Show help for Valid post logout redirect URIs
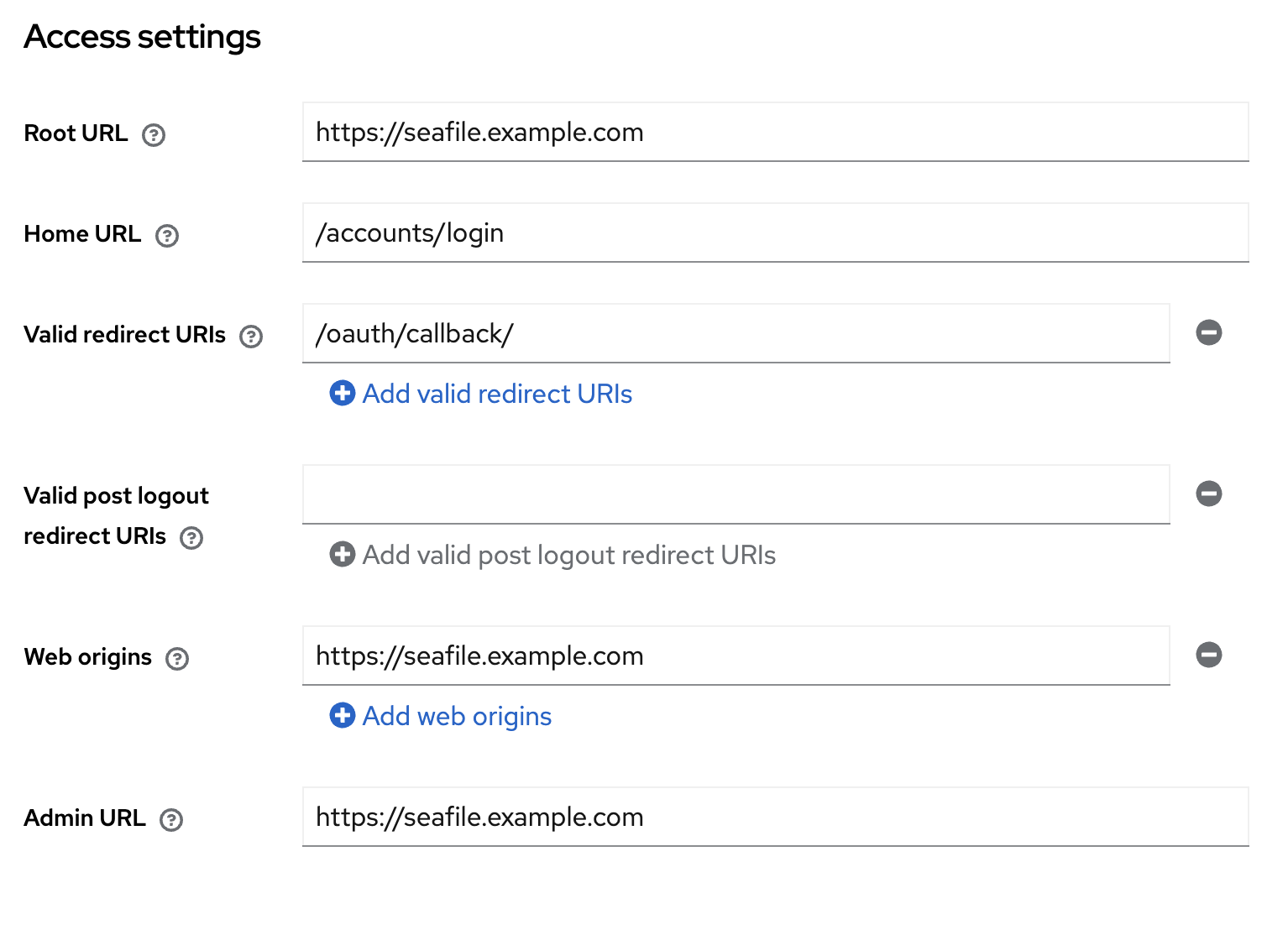 (x=191, y=538)
